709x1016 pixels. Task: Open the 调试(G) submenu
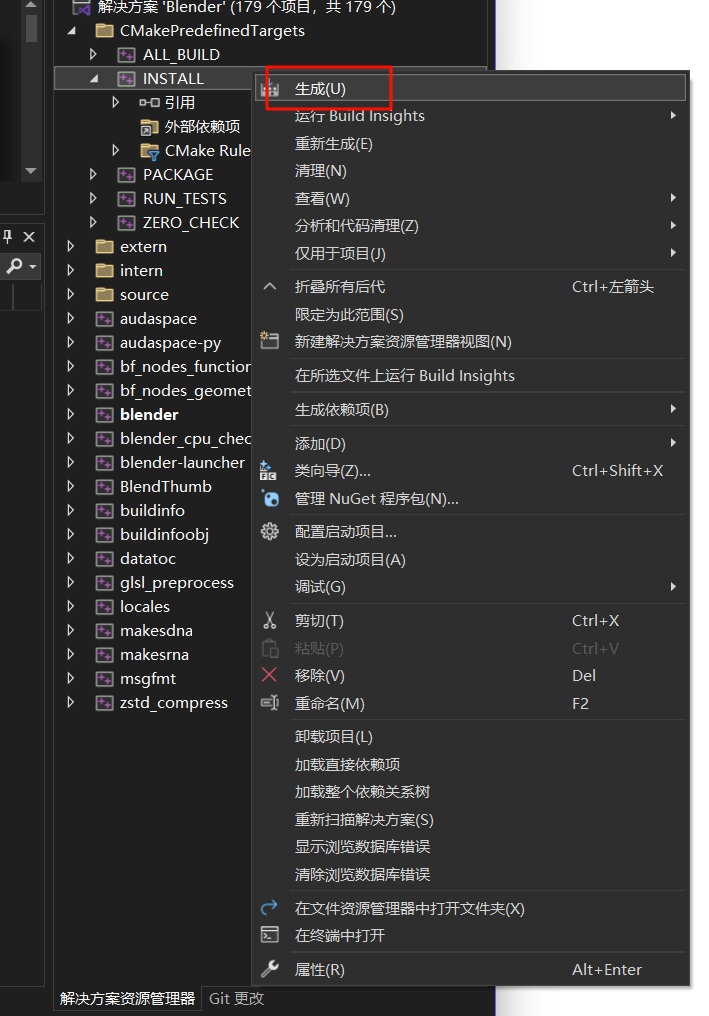coord(471,586)
